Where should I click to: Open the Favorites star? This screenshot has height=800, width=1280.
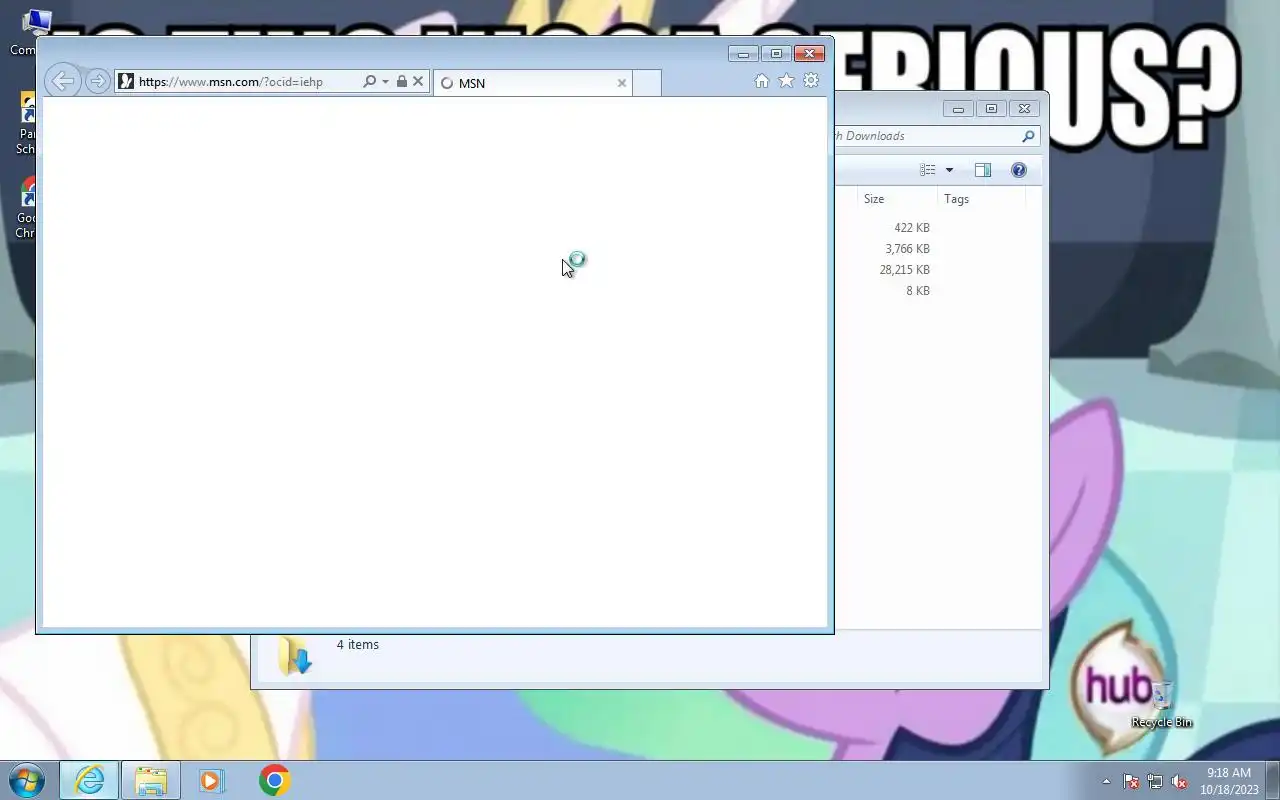point(786,81)
